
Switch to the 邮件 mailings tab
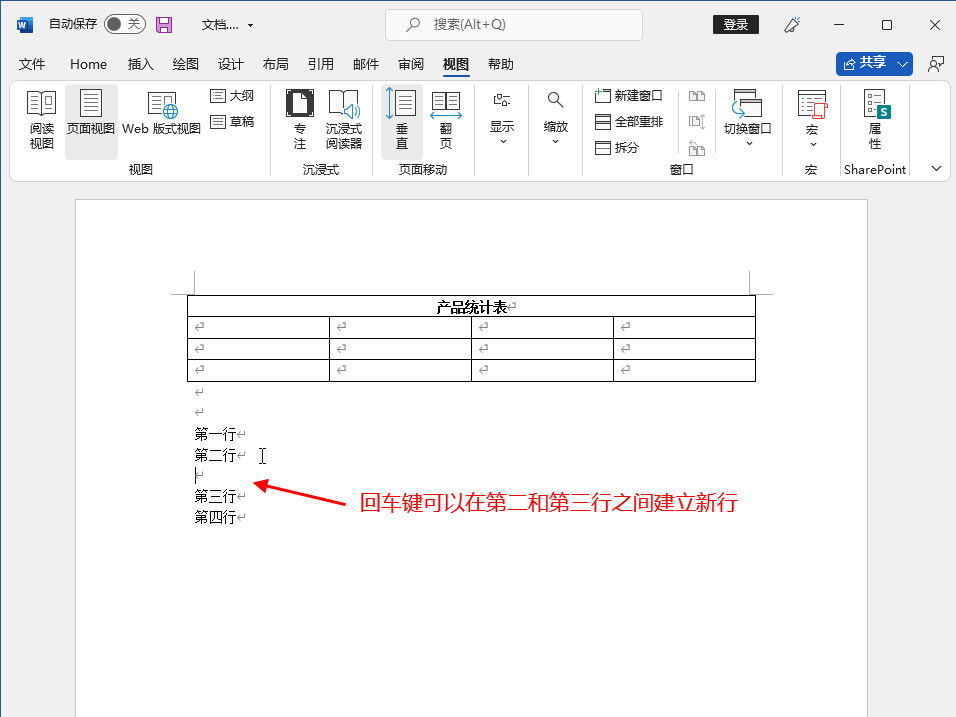[366, 64]
